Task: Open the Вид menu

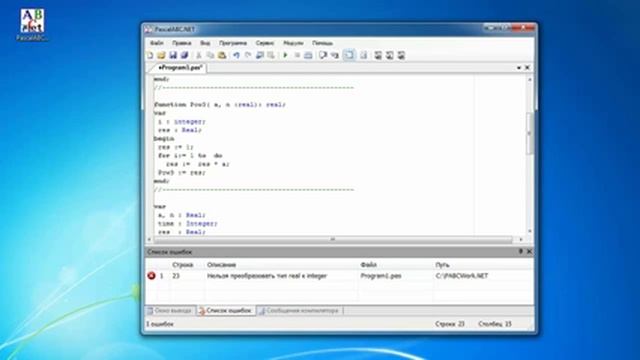Action: tap(205, 43)
